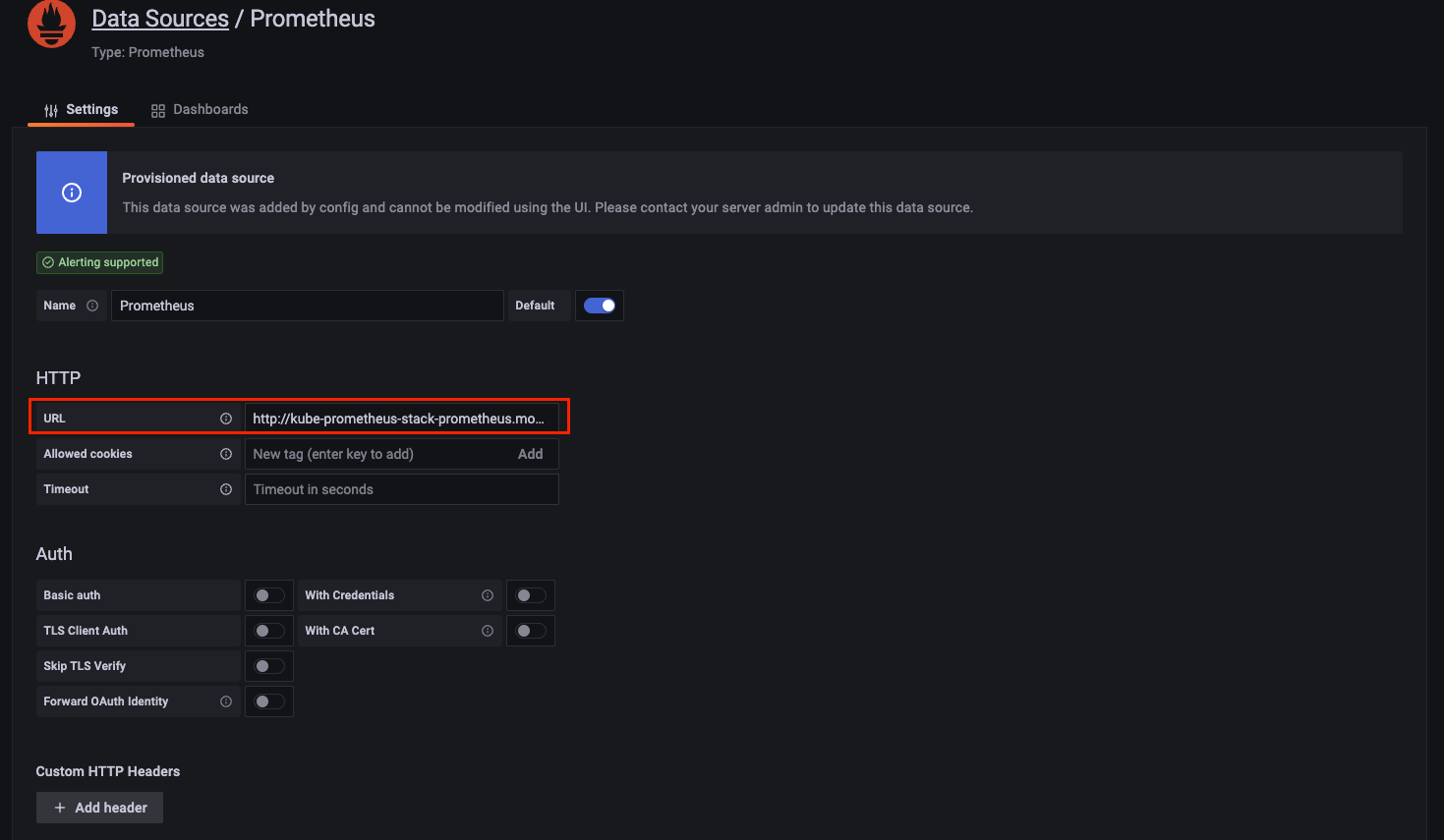Viewport: 1444px width, 840px height.
Task: Enable the Basic auth switch
Action: 269,595
